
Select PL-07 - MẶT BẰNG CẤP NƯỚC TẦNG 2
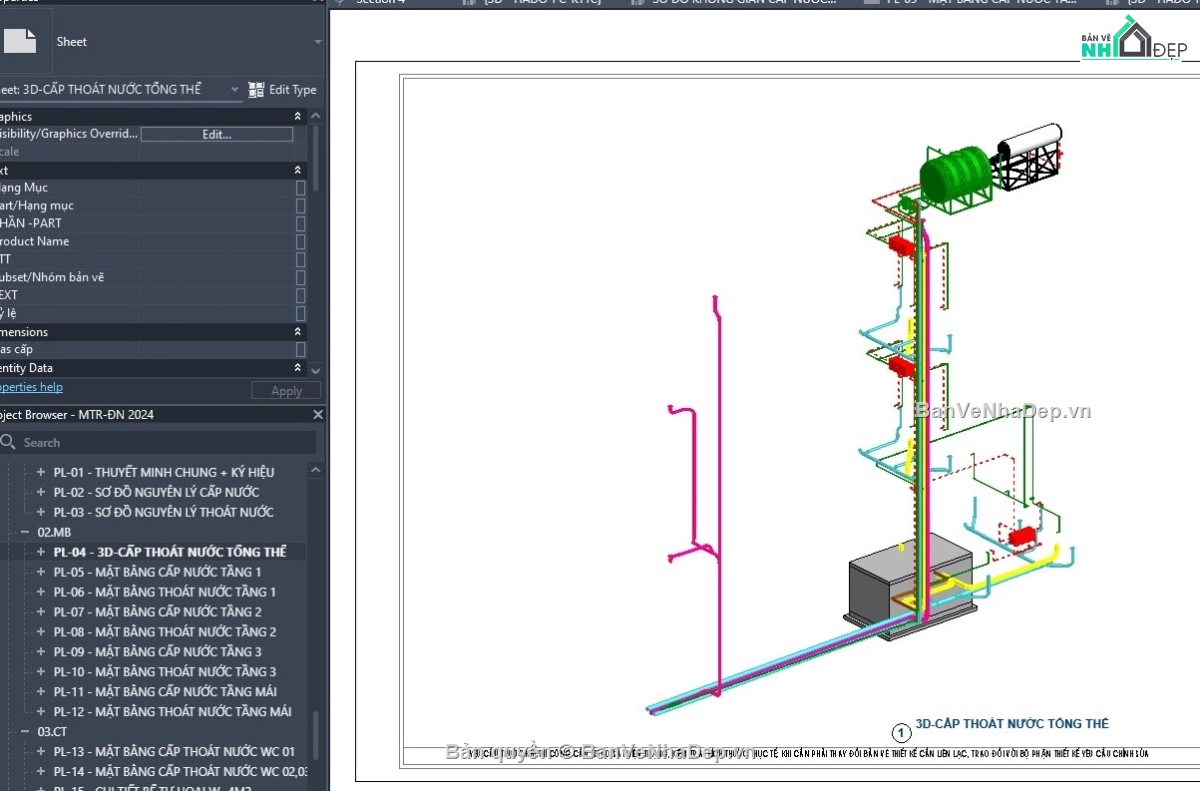point(158,612)
